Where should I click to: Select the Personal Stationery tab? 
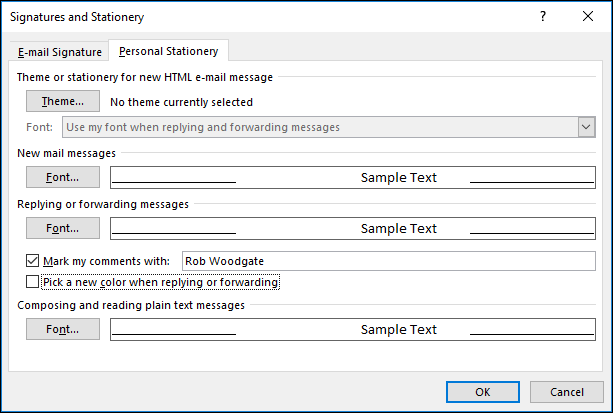click(x=168, y=51)
